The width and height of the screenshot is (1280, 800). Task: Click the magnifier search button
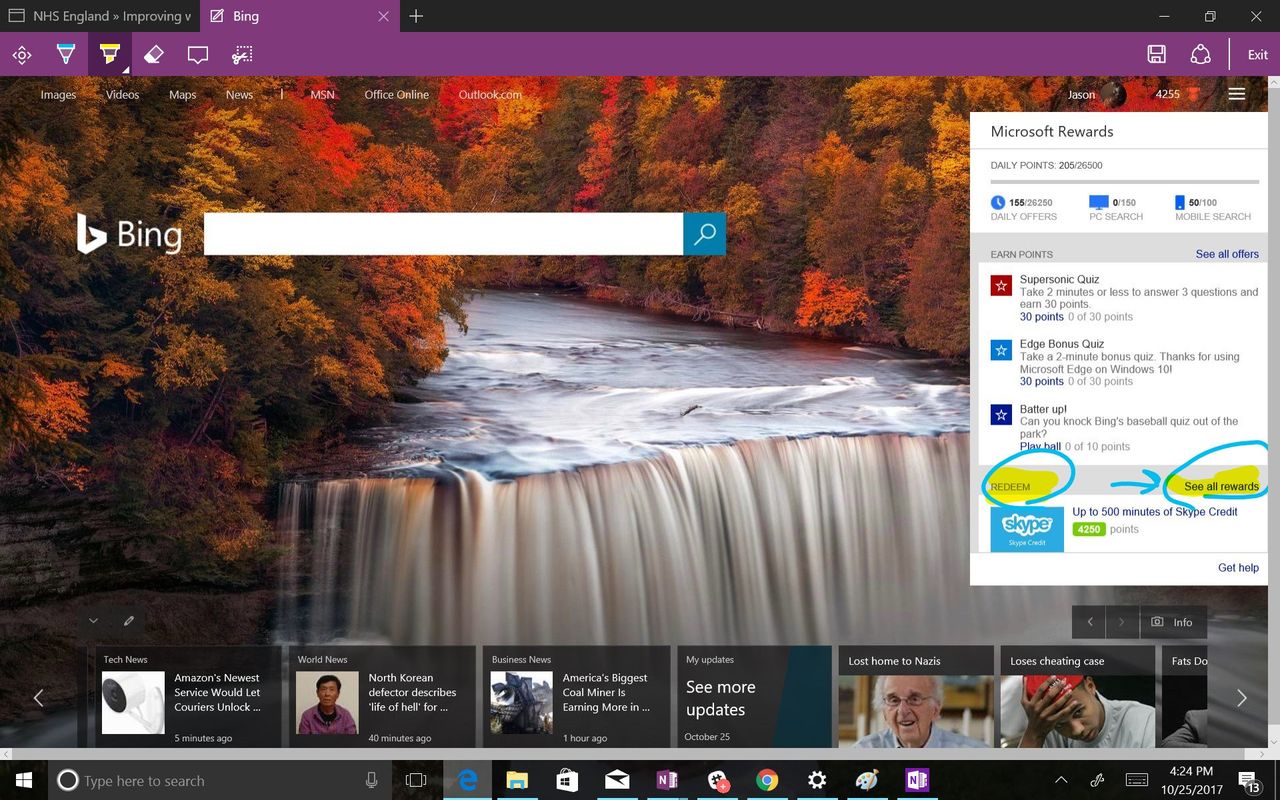click(x=704, y=234)
